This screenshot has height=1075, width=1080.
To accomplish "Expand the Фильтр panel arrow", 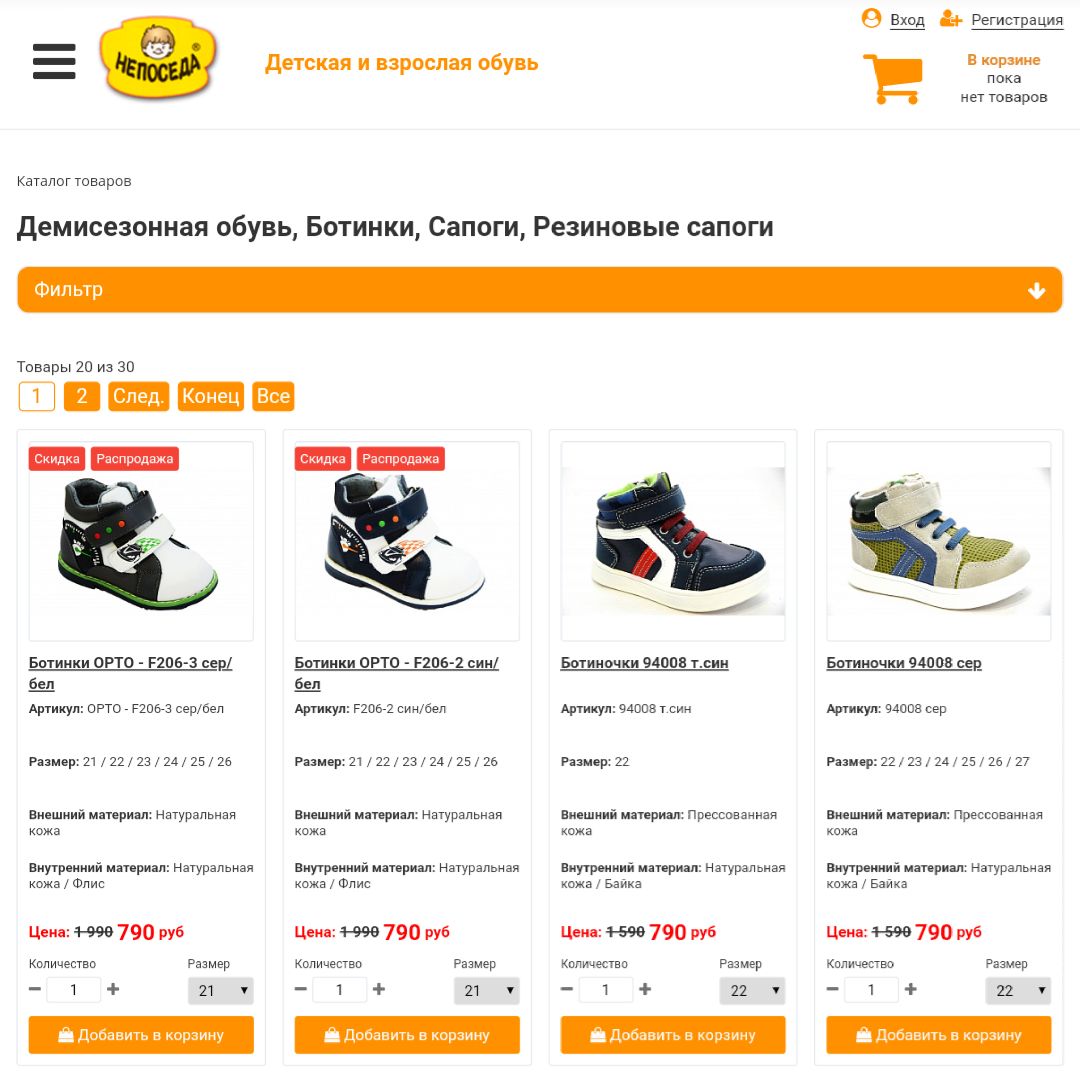I will pos(1036,291).
